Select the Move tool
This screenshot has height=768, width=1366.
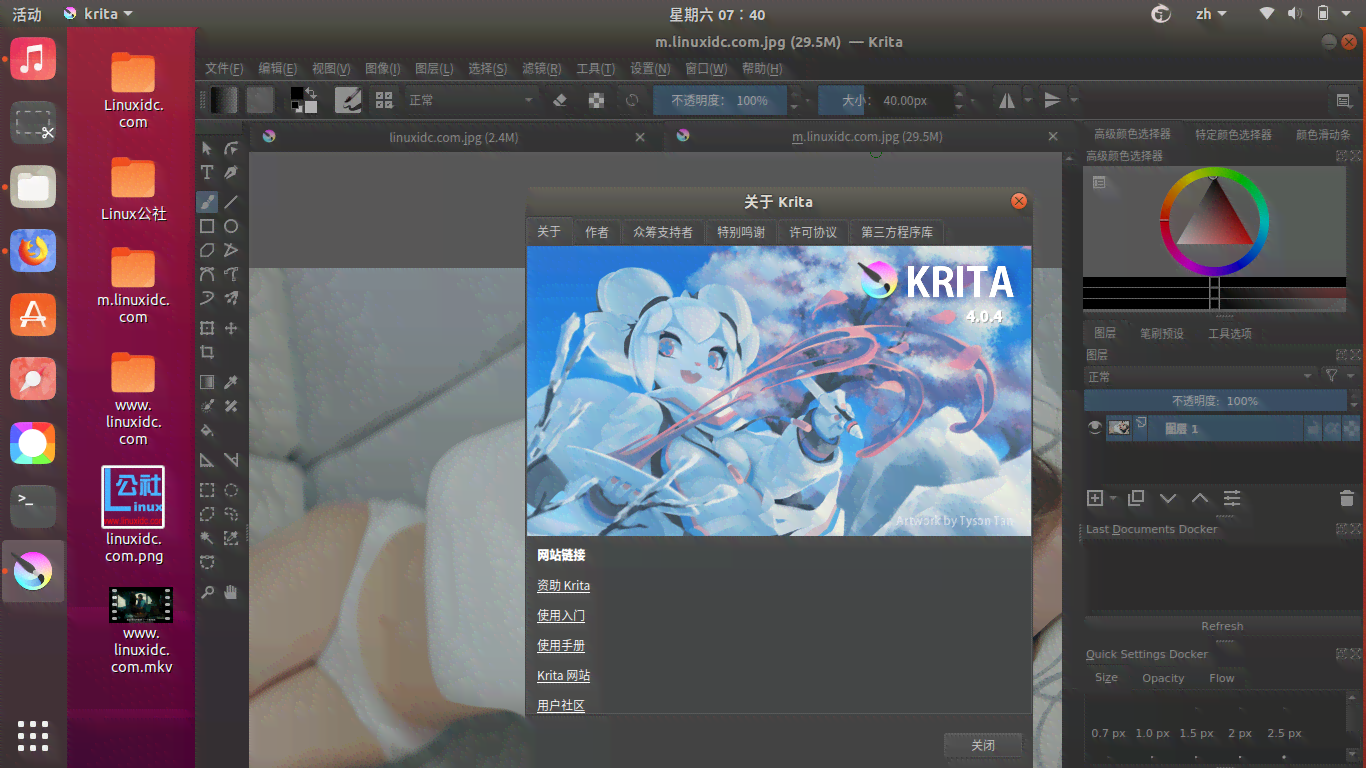(231, 328)
